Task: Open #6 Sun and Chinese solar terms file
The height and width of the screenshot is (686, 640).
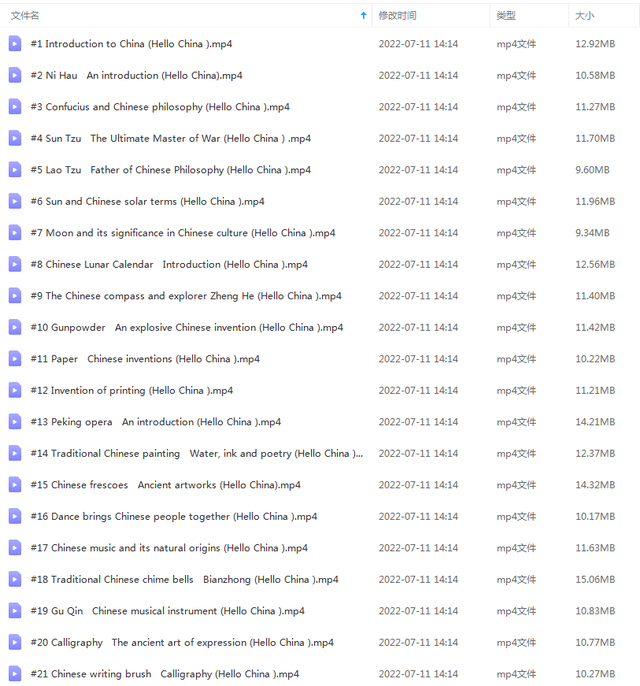Action: (x=147, y=201)
